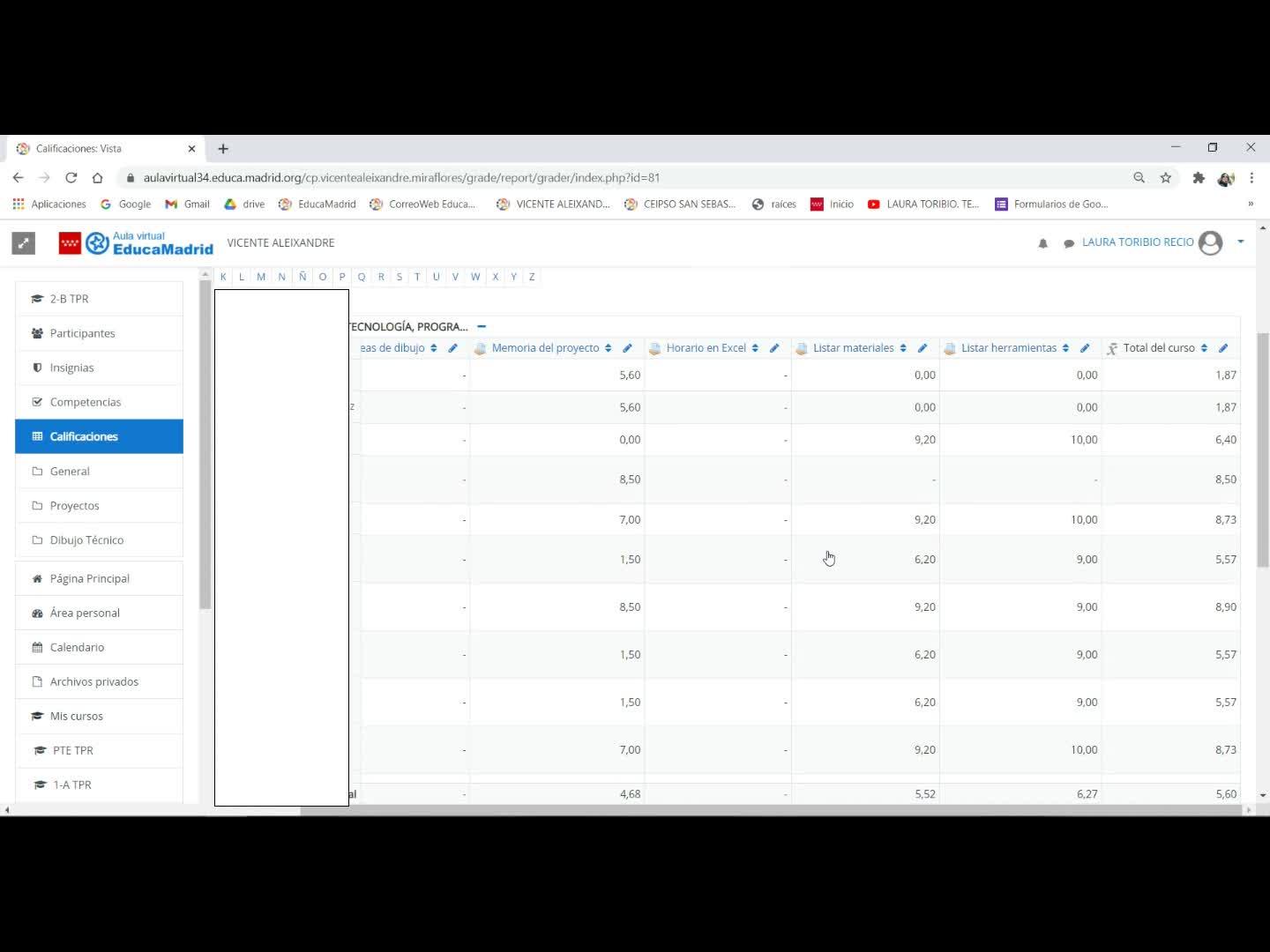Sort by Horario en Excel column arrows
Screen dimensions: 1270x952
[755, 348]
